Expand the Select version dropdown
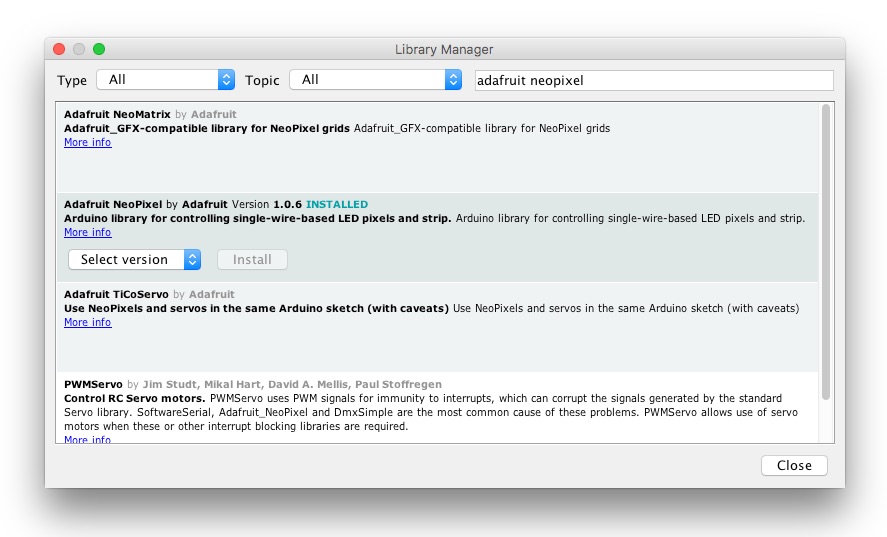The height and width of the screenshot is (537, 887). pyautogui.click(x=134, y=260)
